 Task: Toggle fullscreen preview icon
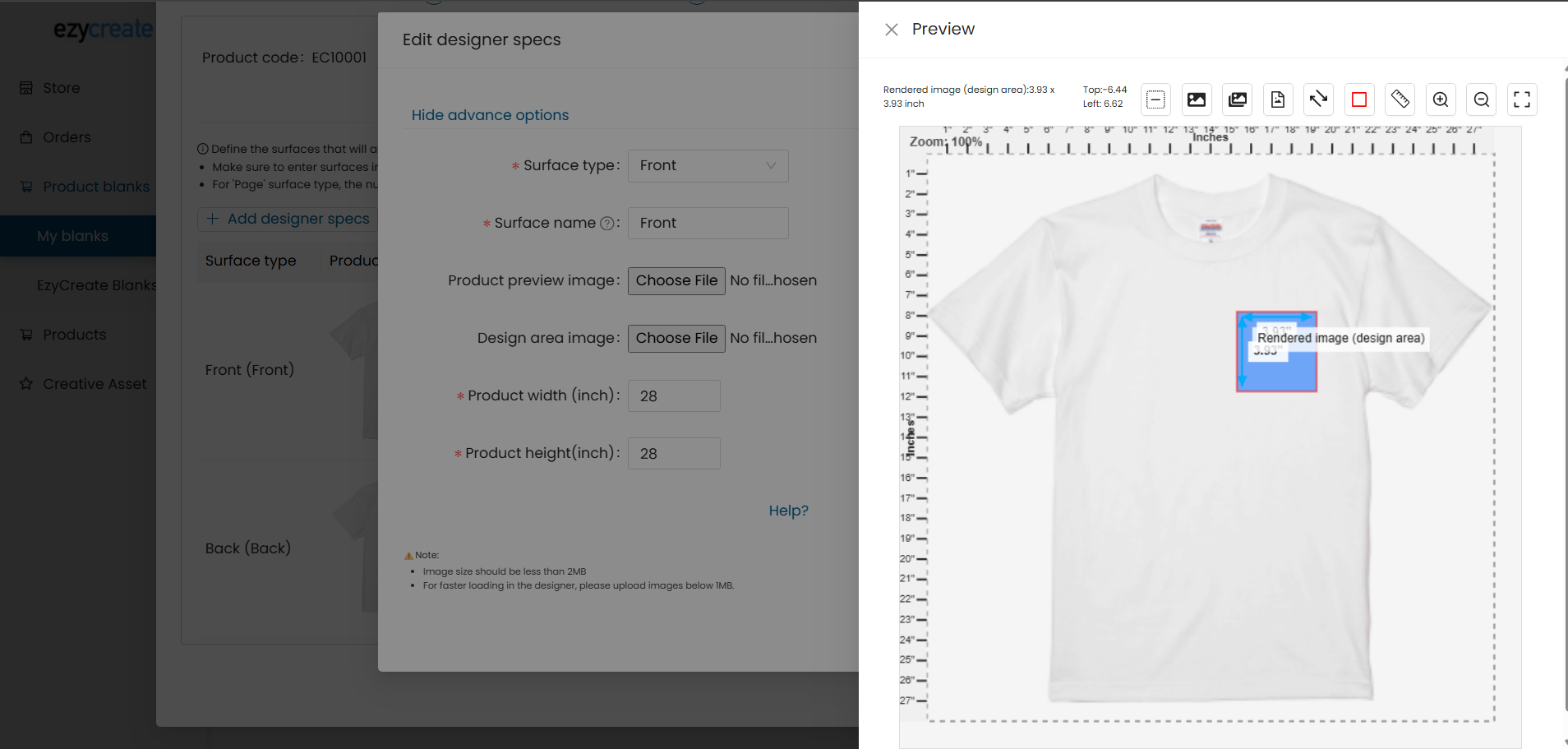[1522, 99]
